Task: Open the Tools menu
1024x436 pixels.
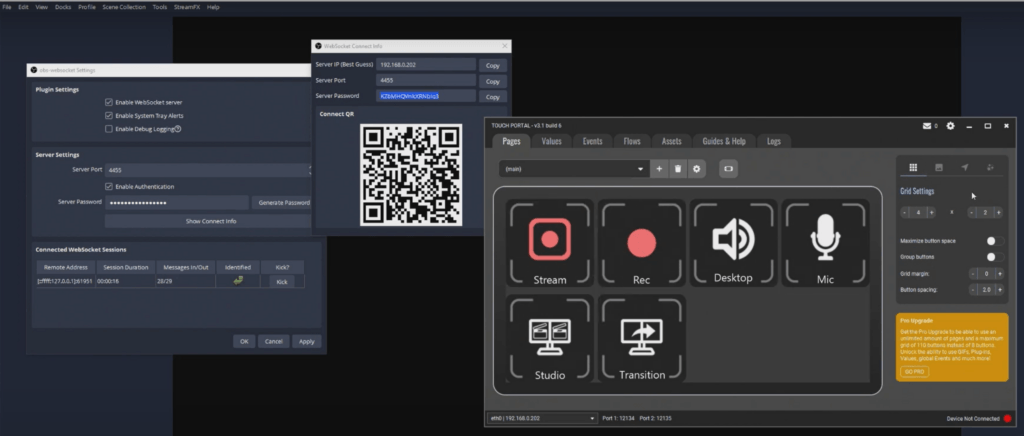Action: (x=160, y=7)
